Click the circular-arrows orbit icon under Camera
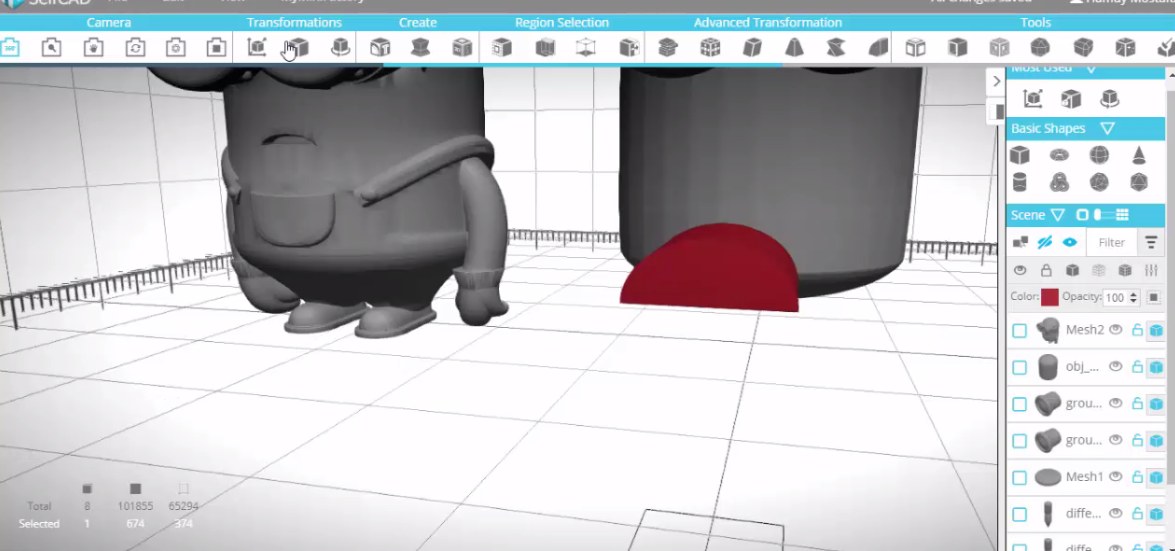 135,48
